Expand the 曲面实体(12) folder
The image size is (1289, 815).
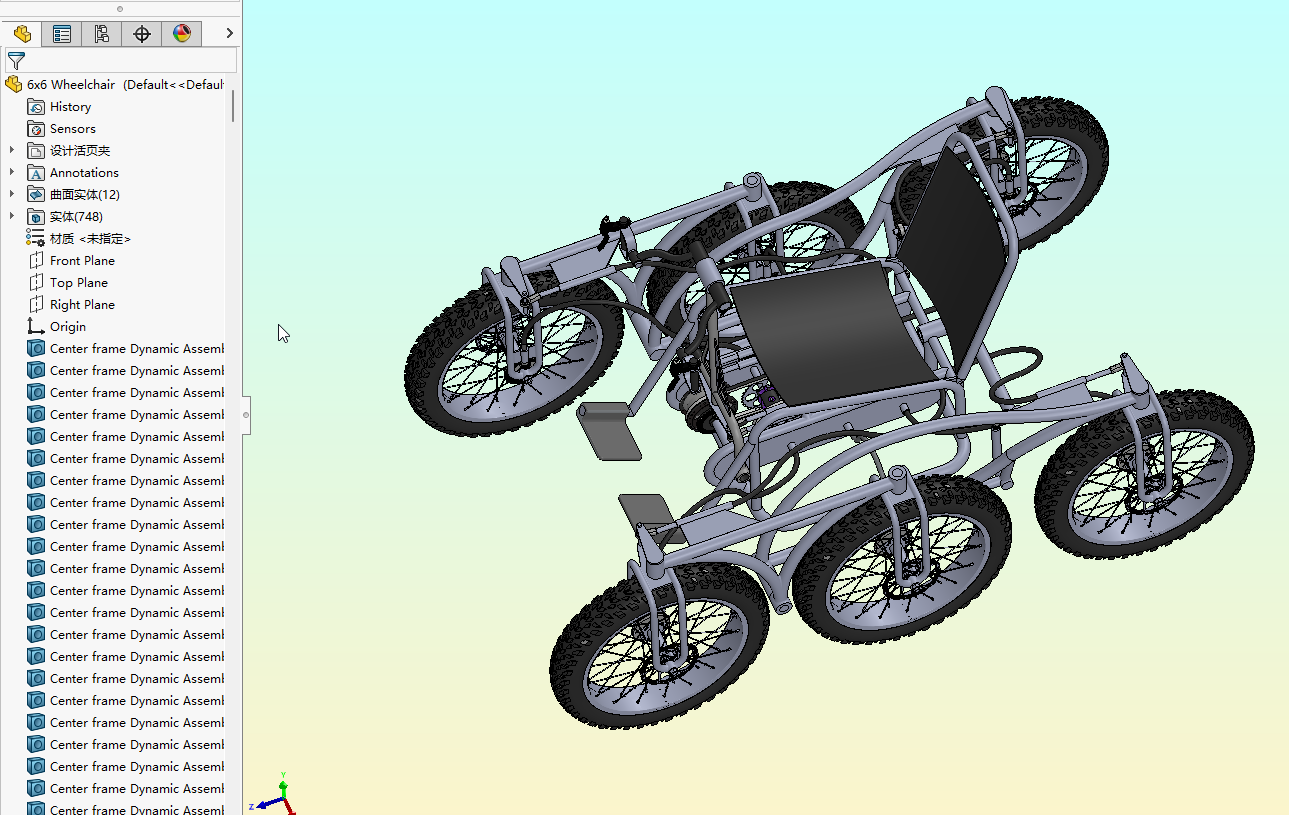click(x=12, y=195)
